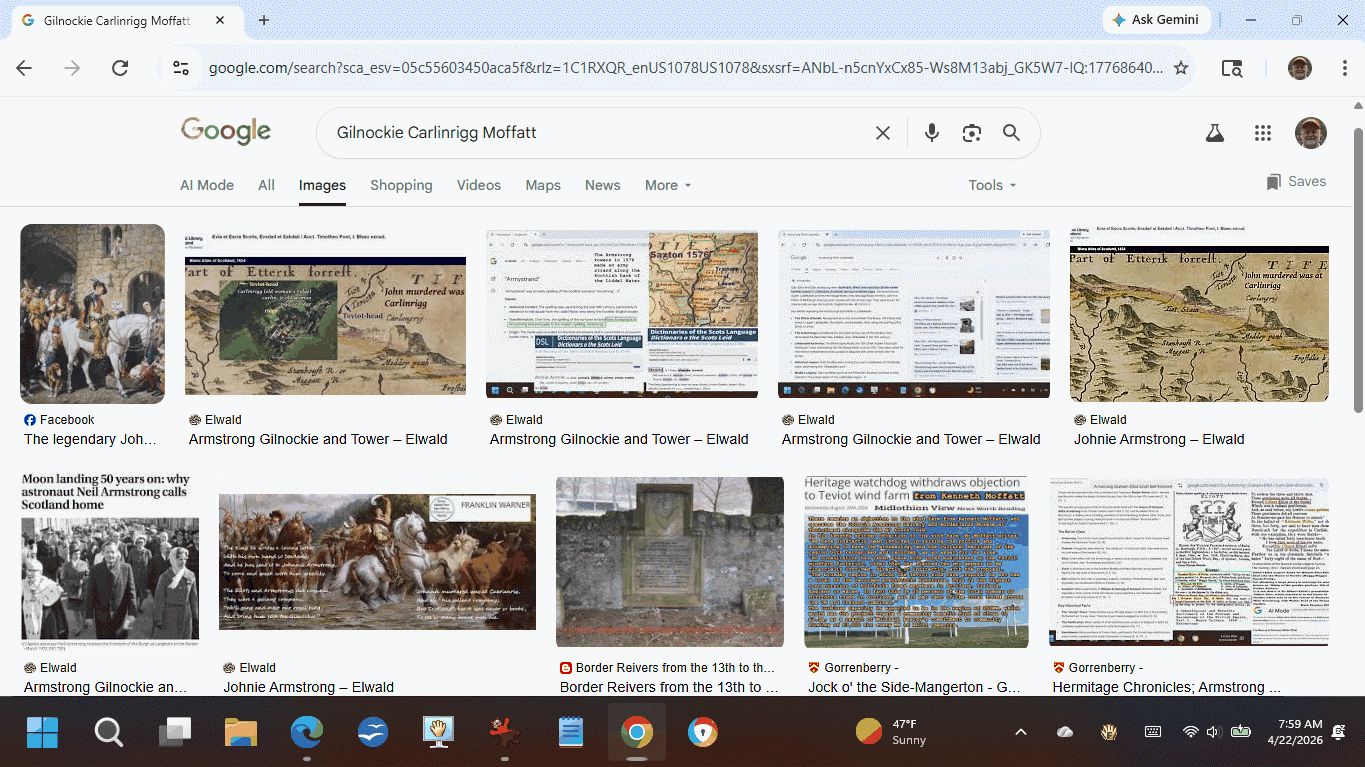Open Google Lens image search

[971, 133]
